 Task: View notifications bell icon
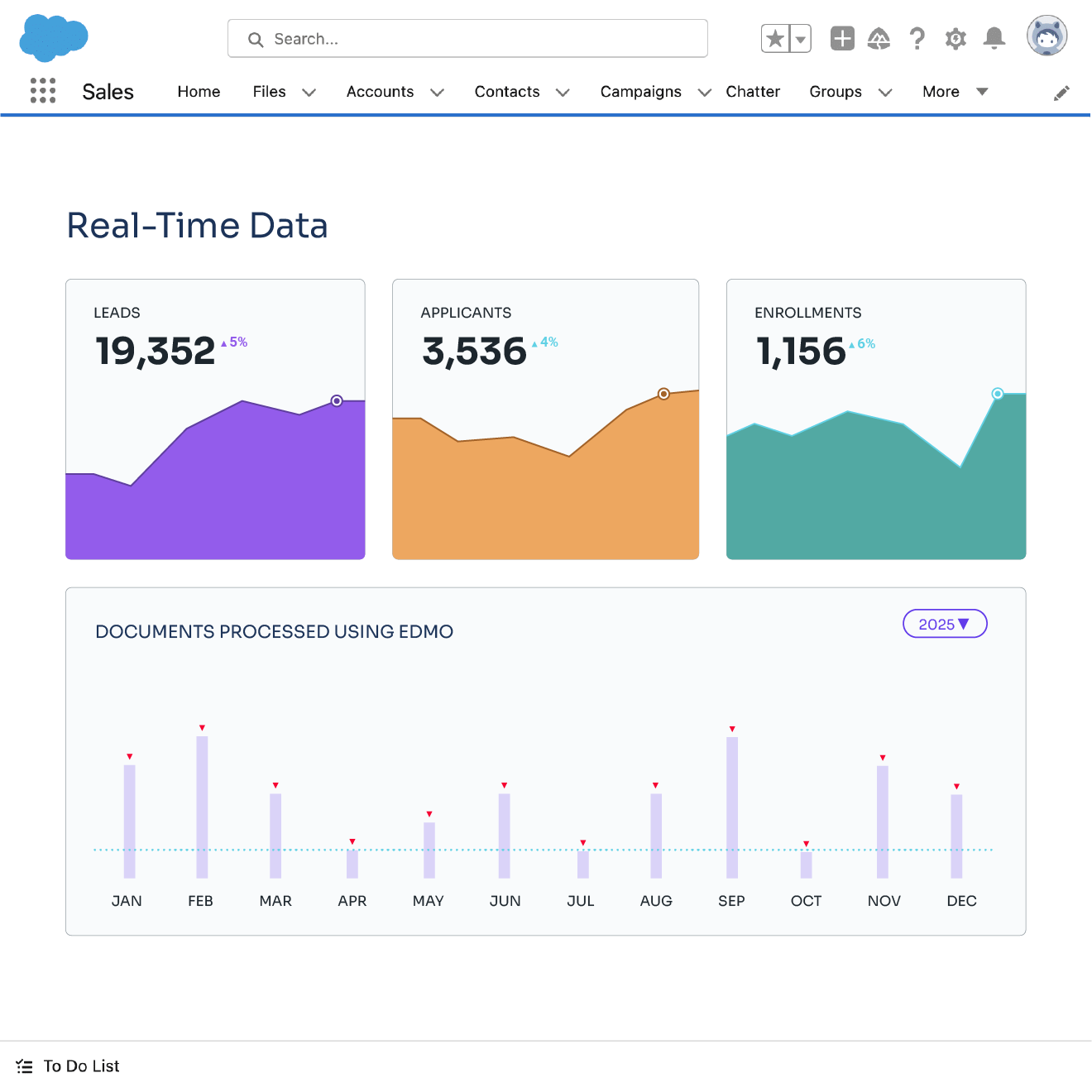click(x=994, y=39)
